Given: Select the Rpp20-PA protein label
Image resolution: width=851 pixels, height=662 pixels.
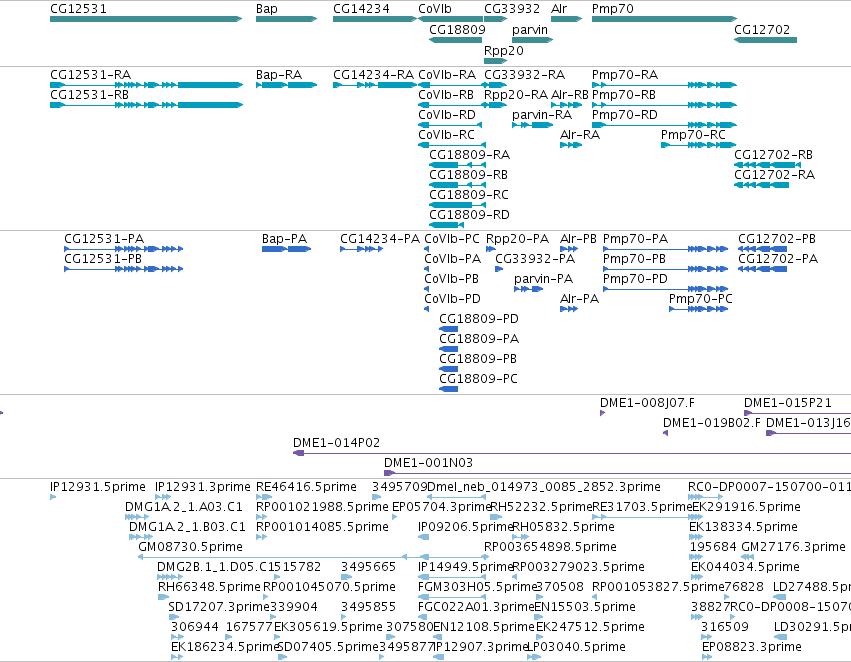Looking at the screenshot, I should point(517,239).
